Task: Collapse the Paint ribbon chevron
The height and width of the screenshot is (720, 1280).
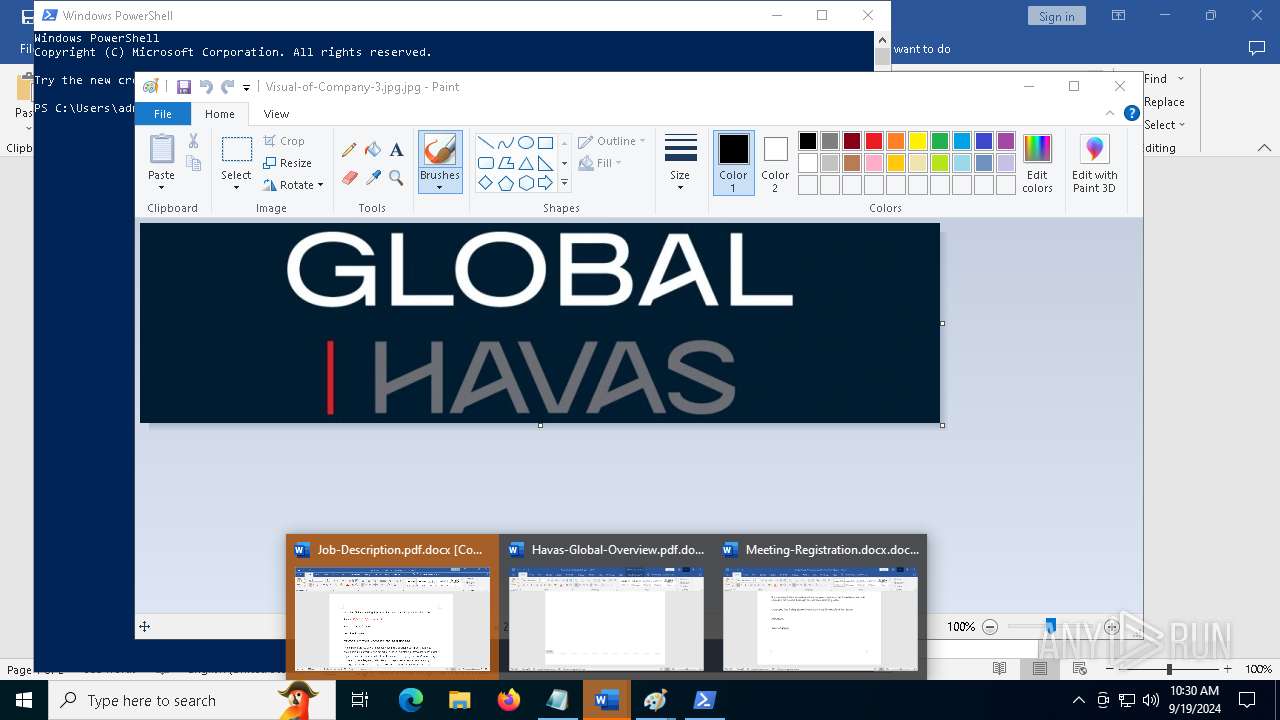Action: click(x=1110, y=114)
